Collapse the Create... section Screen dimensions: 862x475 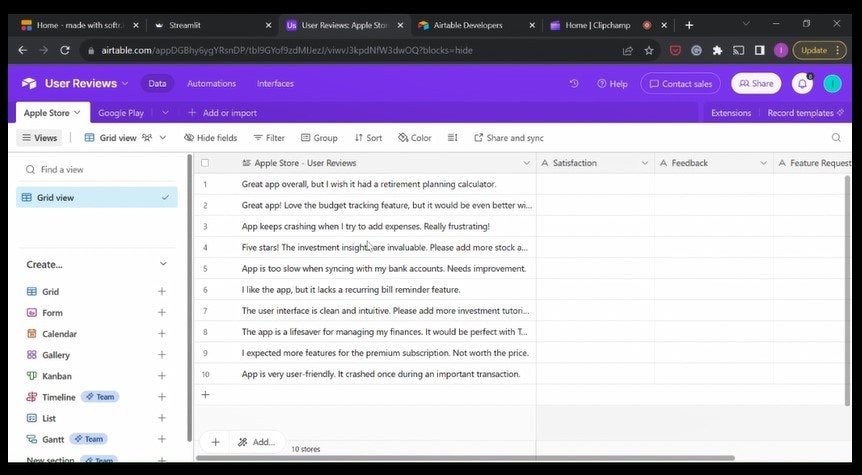163,264
